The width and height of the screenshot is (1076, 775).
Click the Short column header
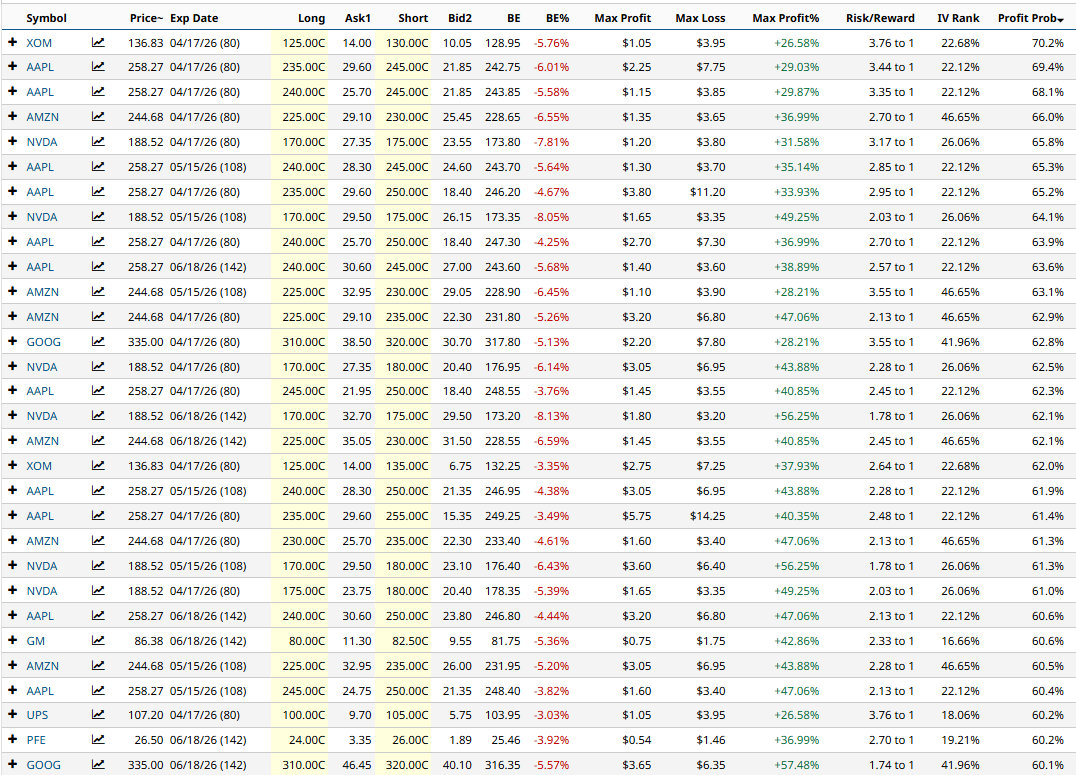413,18
